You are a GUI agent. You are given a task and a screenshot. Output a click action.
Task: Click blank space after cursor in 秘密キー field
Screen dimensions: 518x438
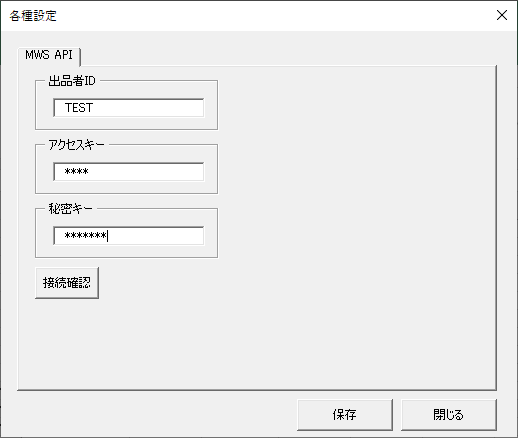156,236
